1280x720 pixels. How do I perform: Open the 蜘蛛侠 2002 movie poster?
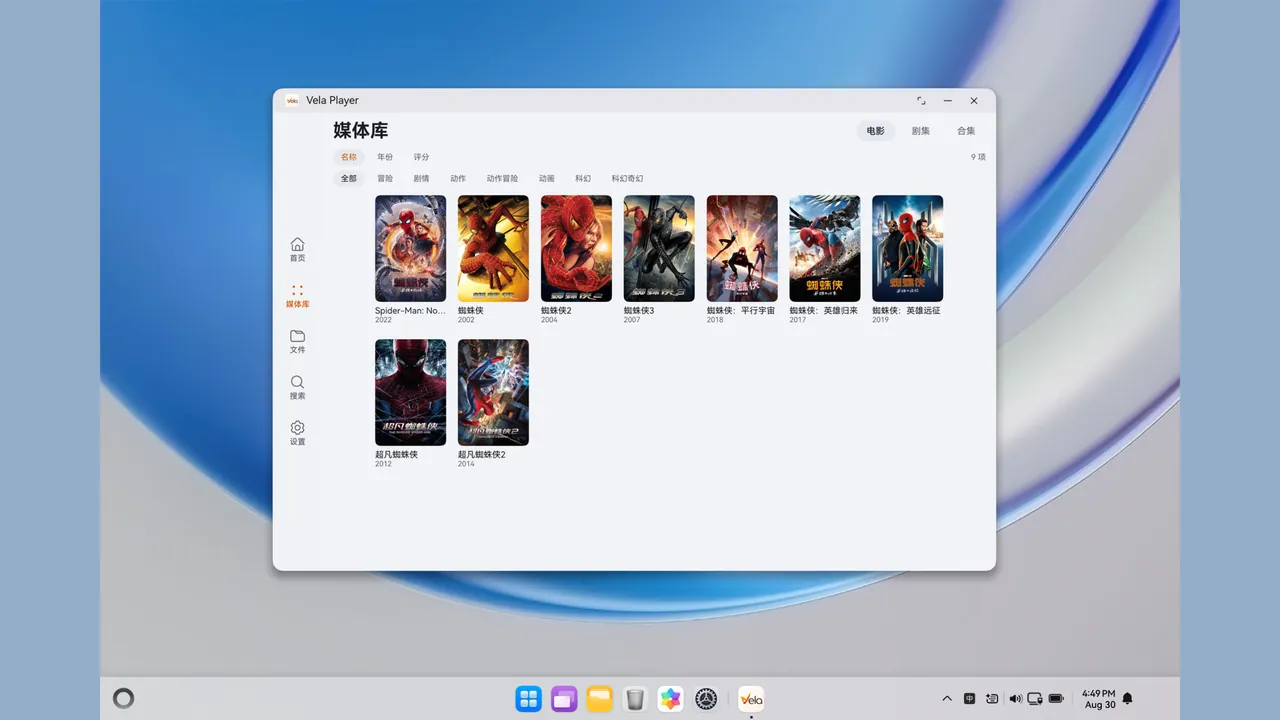(493, 248)
